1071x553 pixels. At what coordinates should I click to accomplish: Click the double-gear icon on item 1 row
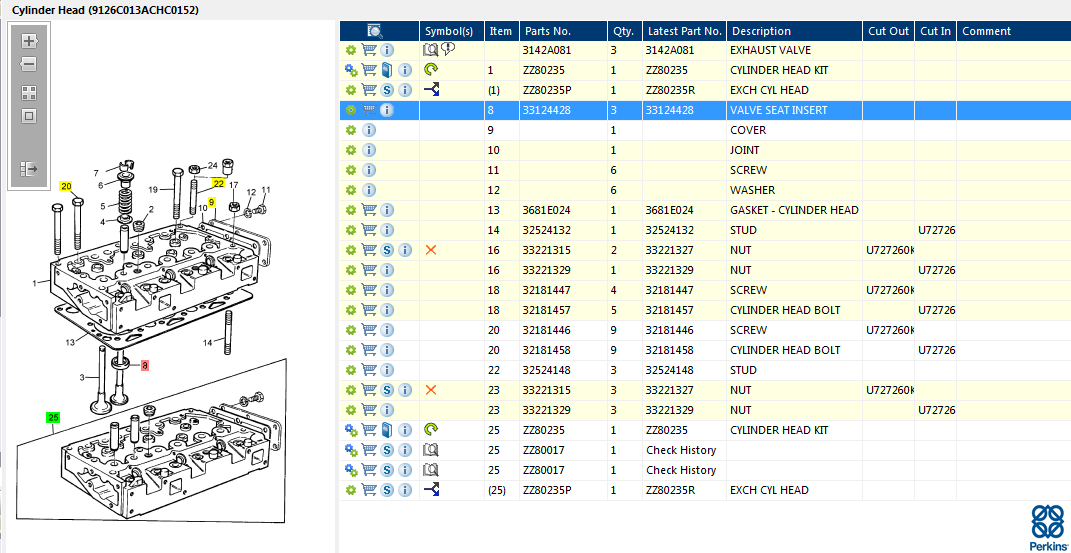[351, 70]
